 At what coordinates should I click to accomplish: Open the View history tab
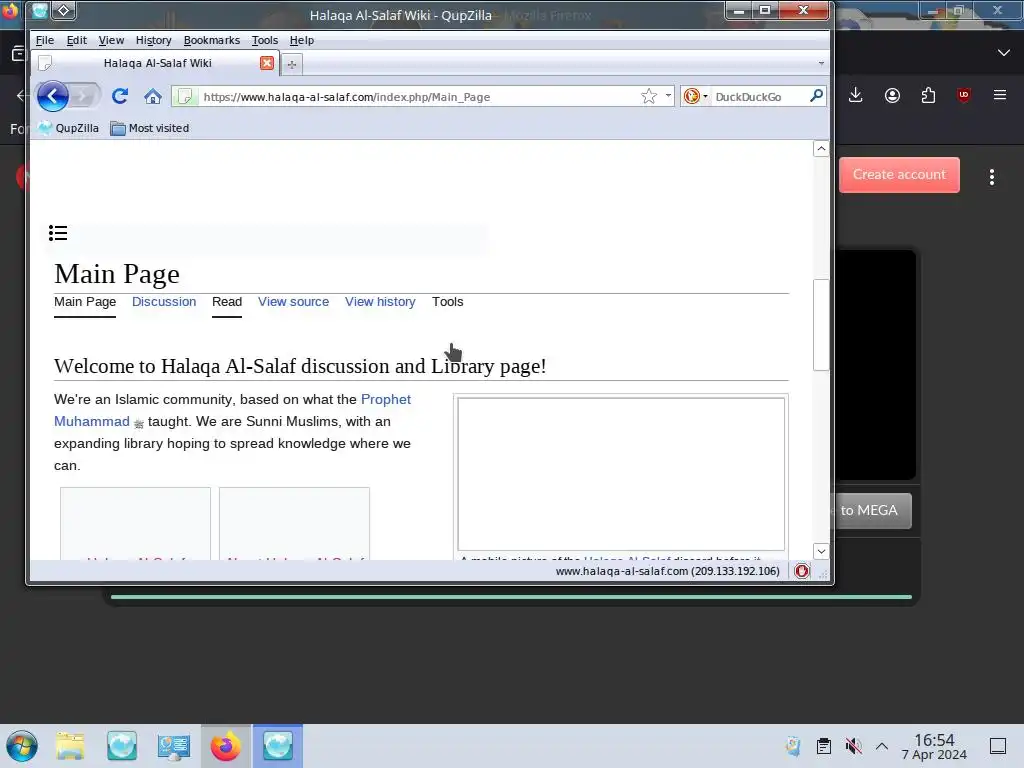tap(380, 302)
